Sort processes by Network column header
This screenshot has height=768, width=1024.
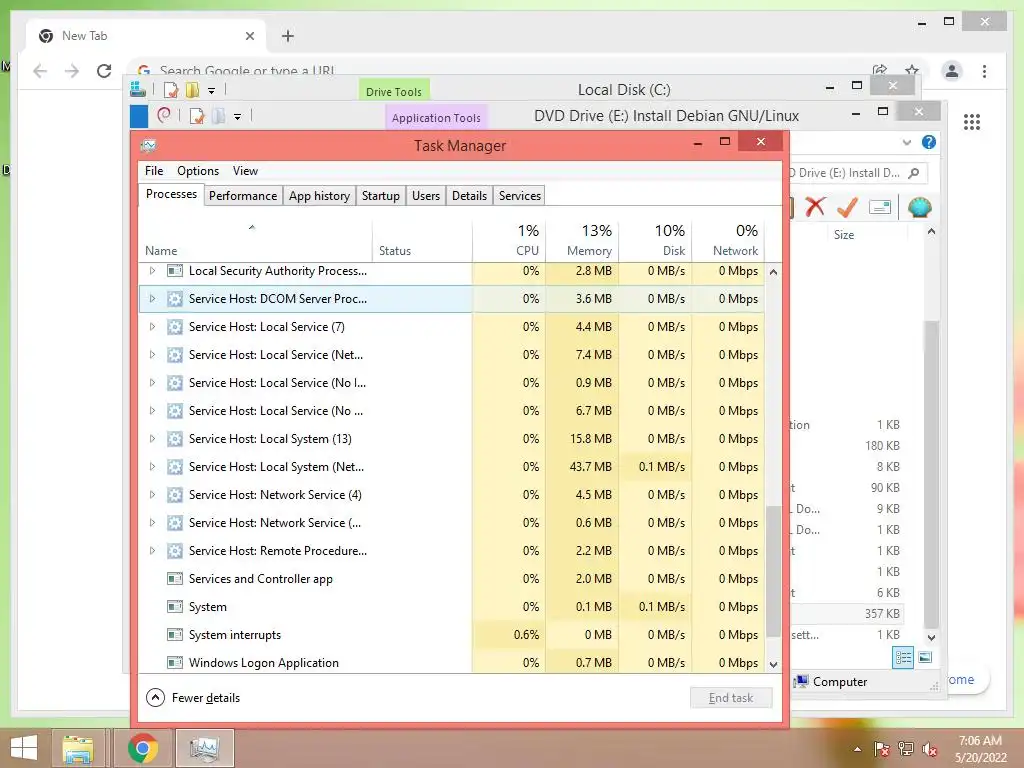728,240
